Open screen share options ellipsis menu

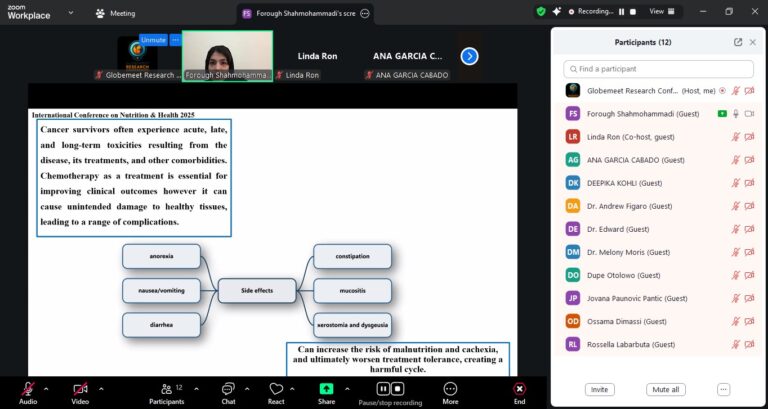tap(365, 13)
